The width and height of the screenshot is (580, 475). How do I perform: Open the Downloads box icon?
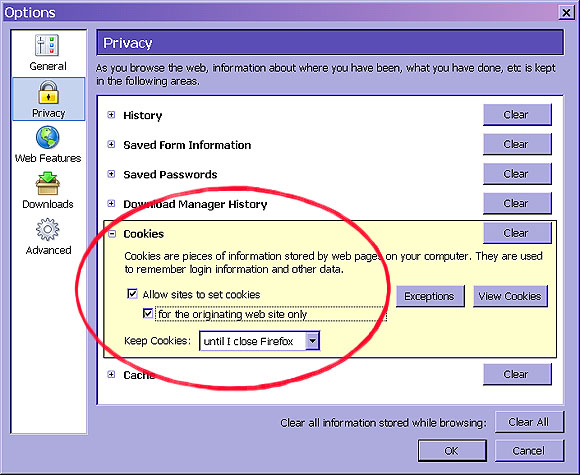click(47, 183)
